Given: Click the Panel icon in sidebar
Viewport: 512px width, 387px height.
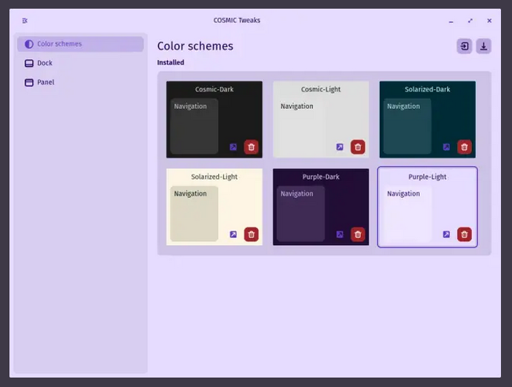Looking at the screenshot, I should [29, 82].
